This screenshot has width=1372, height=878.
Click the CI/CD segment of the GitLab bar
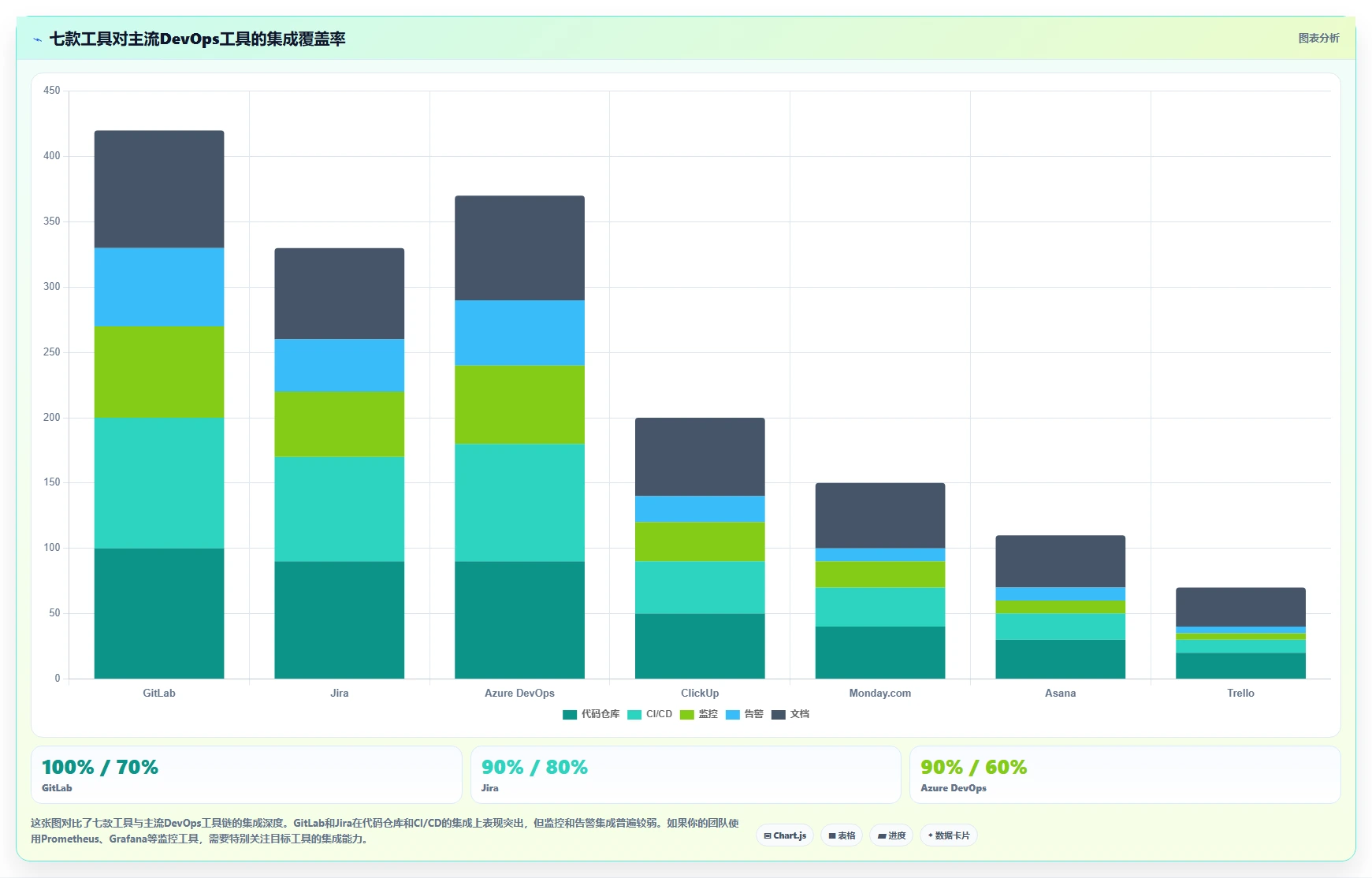159,483
